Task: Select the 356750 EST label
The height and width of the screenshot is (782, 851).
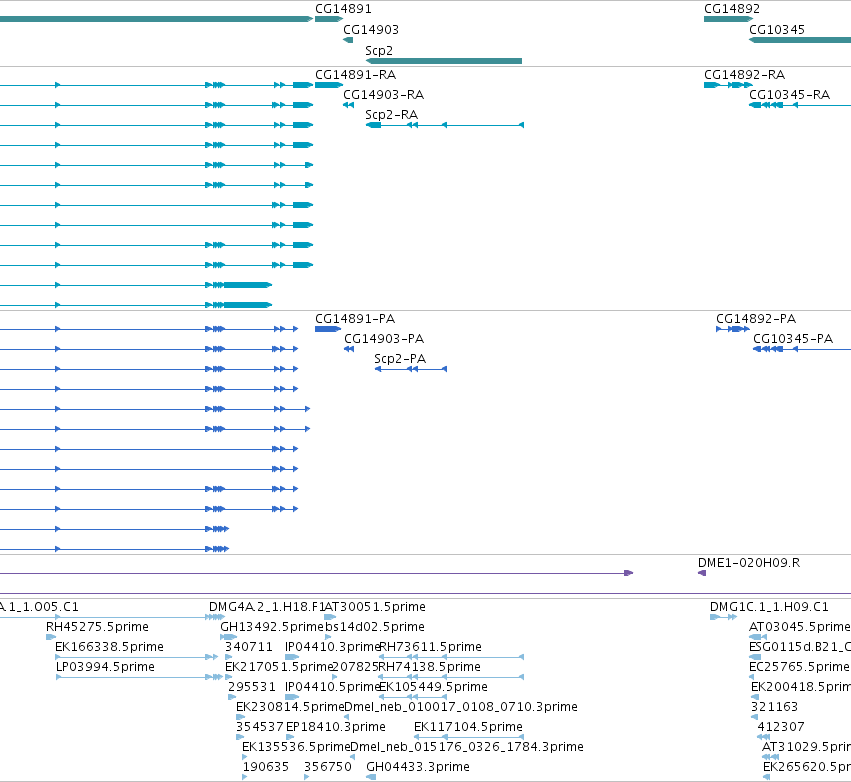Action: [x=328, y=767]
